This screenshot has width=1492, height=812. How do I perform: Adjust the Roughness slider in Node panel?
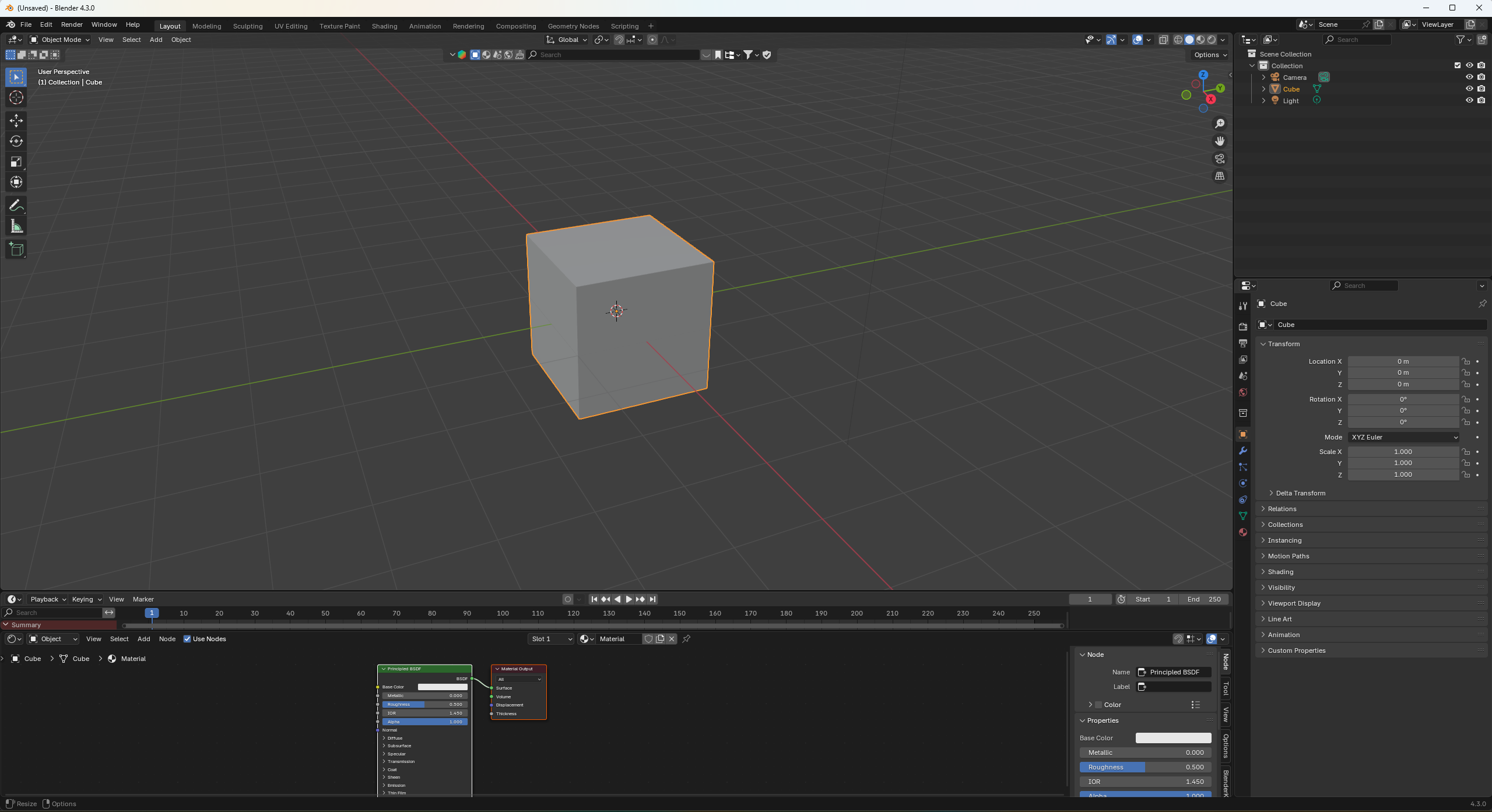pos(1145,767)
